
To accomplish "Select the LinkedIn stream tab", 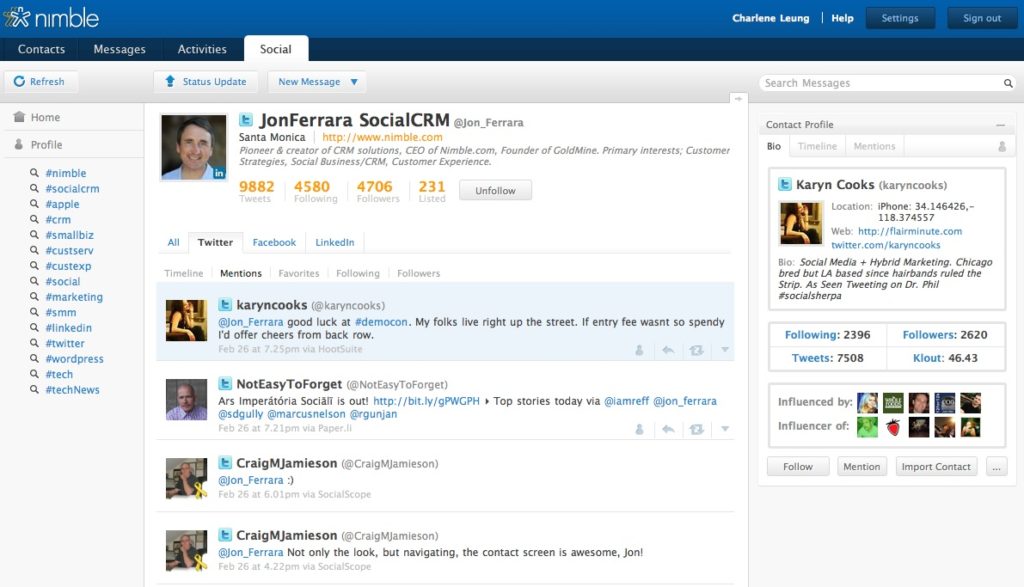I will 335,242.
